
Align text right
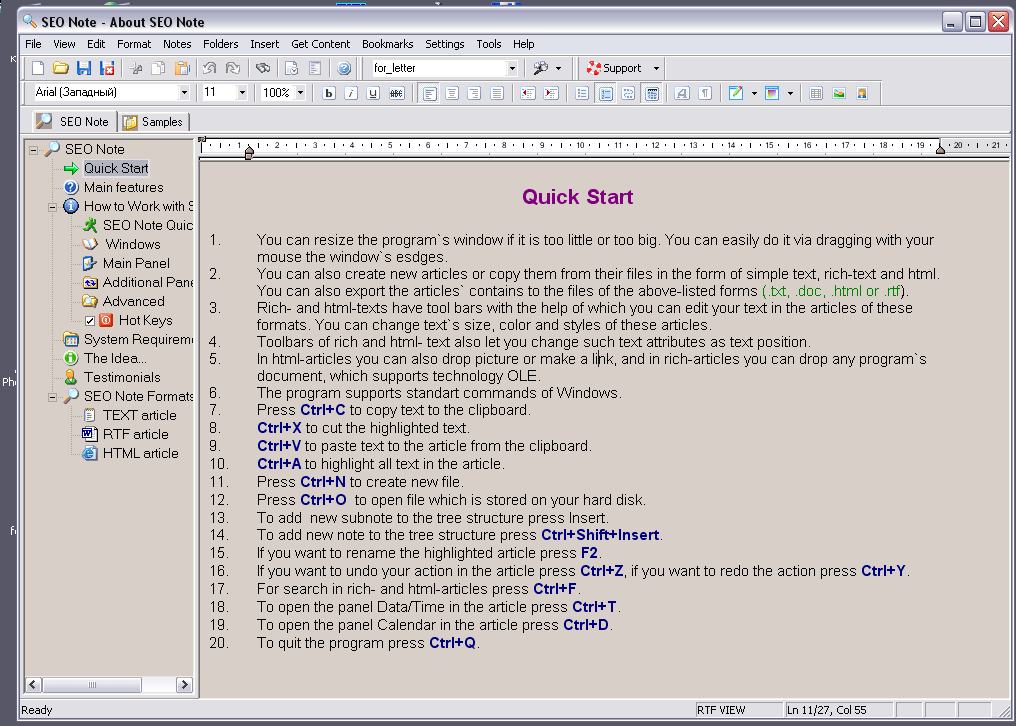(474, 93)
